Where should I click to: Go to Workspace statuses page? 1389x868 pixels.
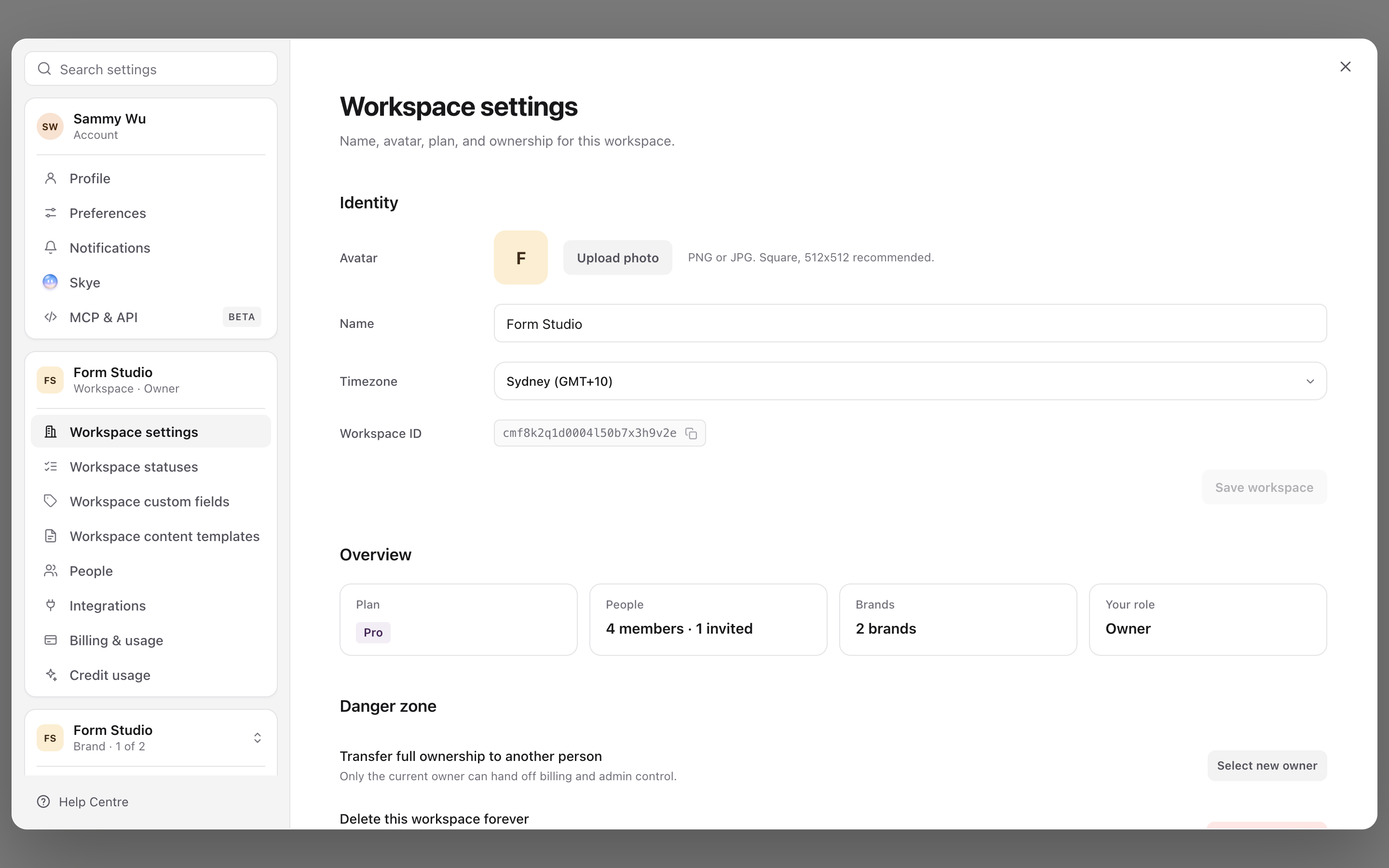151,467
